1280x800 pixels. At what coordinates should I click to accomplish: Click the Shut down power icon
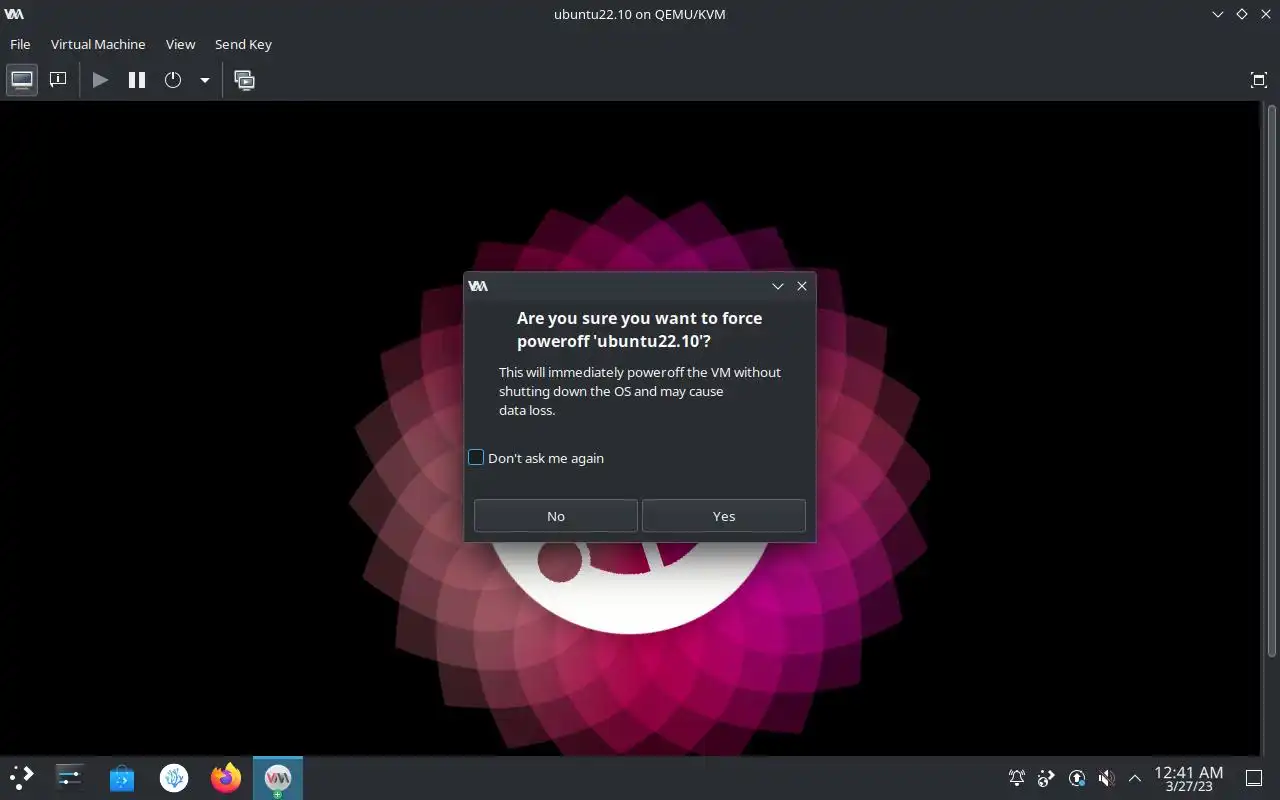173,80
